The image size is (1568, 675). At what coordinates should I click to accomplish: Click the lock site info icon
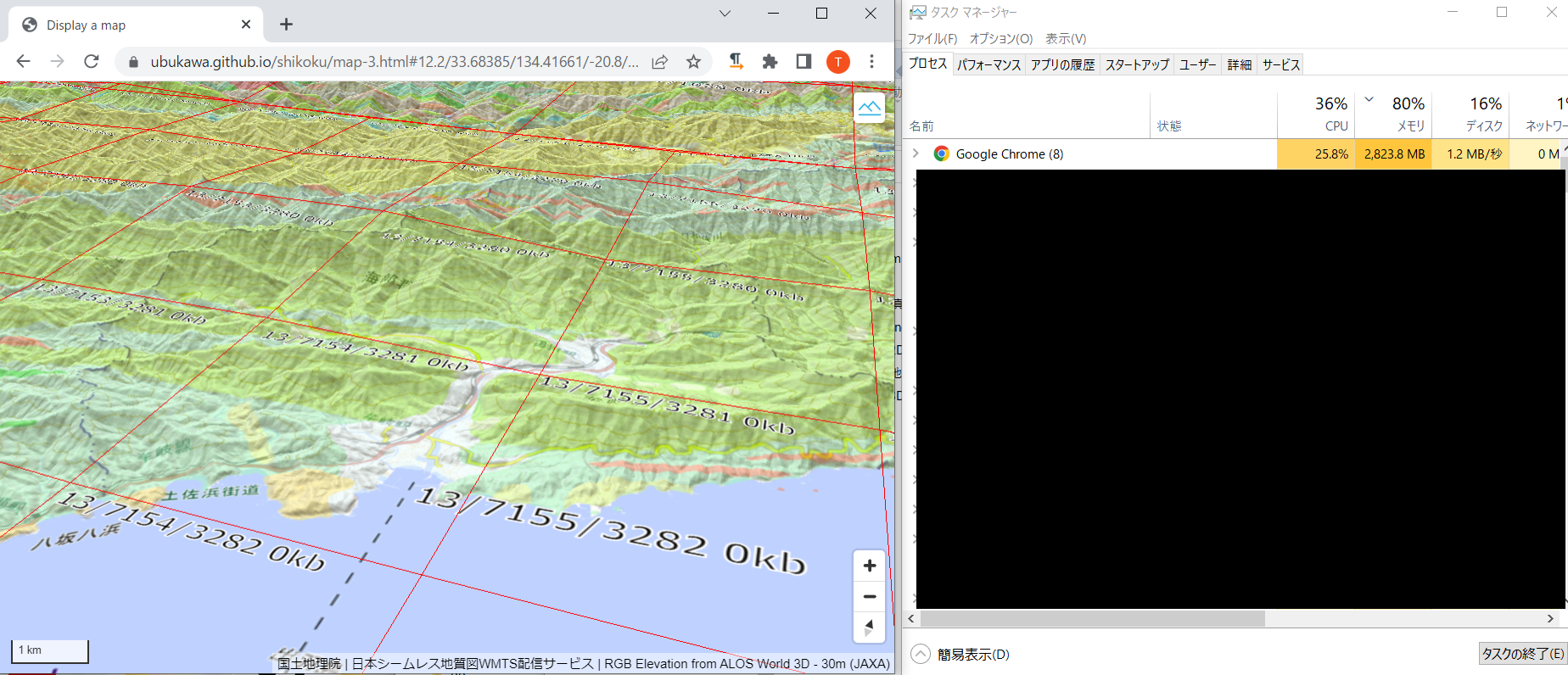(132, 62)
